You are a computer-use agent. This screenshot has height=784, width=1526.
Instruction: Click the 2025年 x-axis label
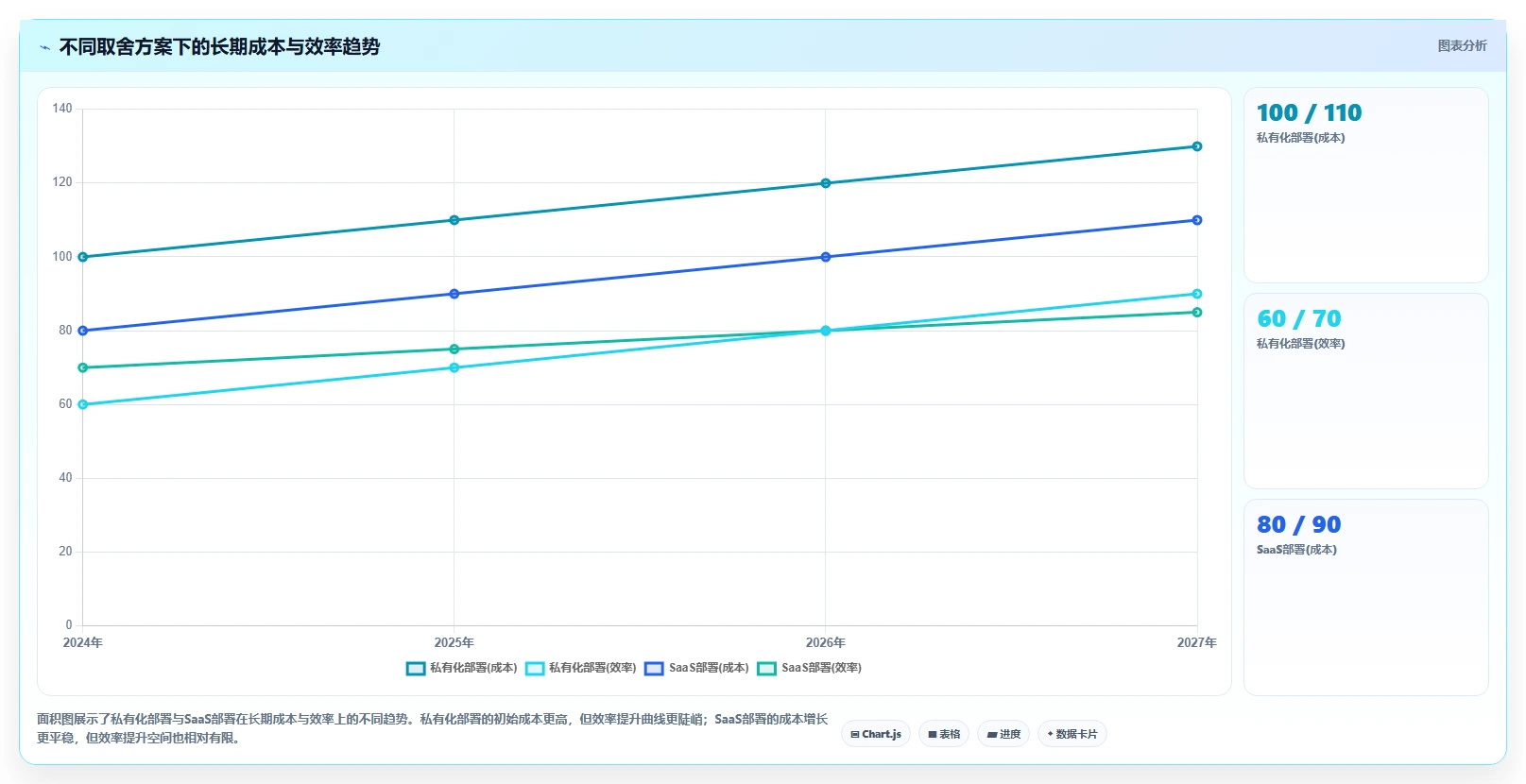coord(454,642)
